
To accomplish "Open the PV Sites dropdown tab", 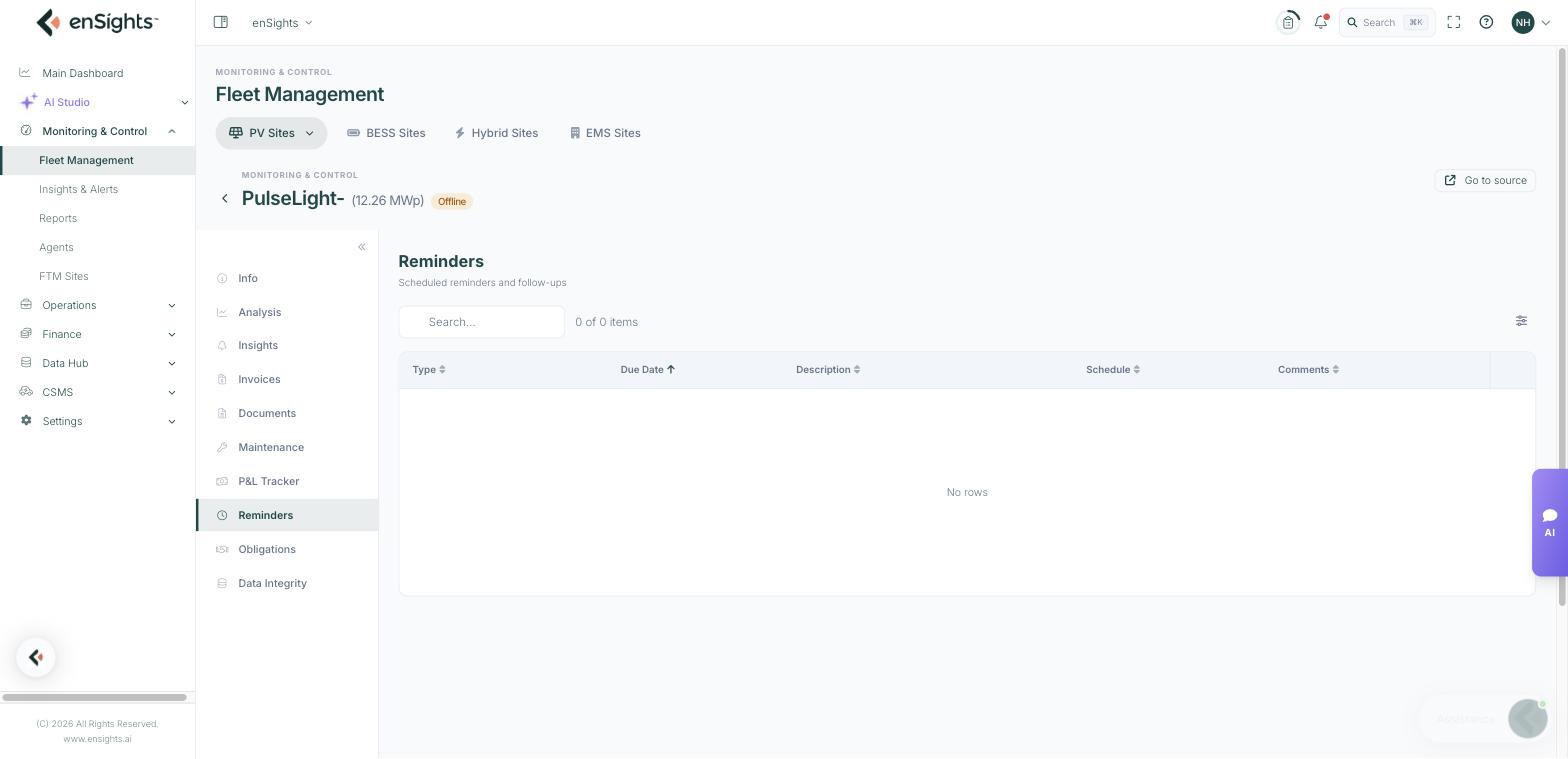I will click(x=271, y=133).
